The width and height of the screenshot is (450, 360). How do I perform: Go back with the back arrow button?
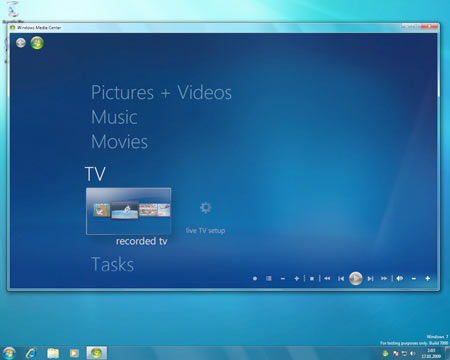(21, 43)
